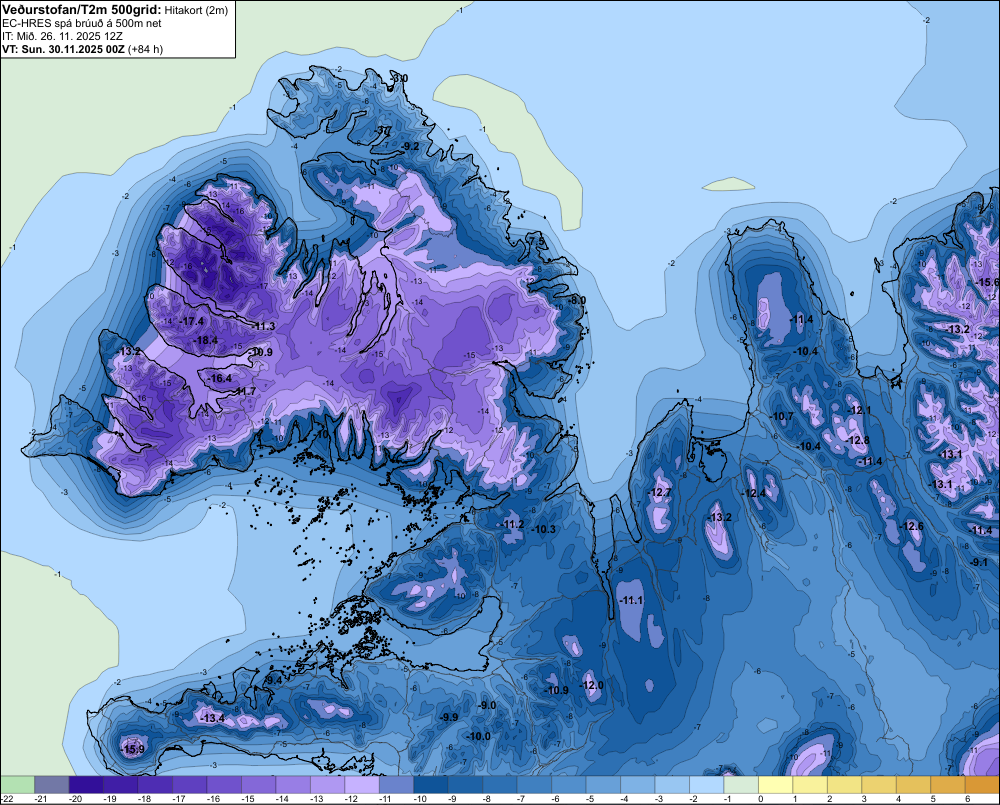Click the '-11.2' temperature label
Screen dimensions: 1000x805
click(x=513, y=524)
